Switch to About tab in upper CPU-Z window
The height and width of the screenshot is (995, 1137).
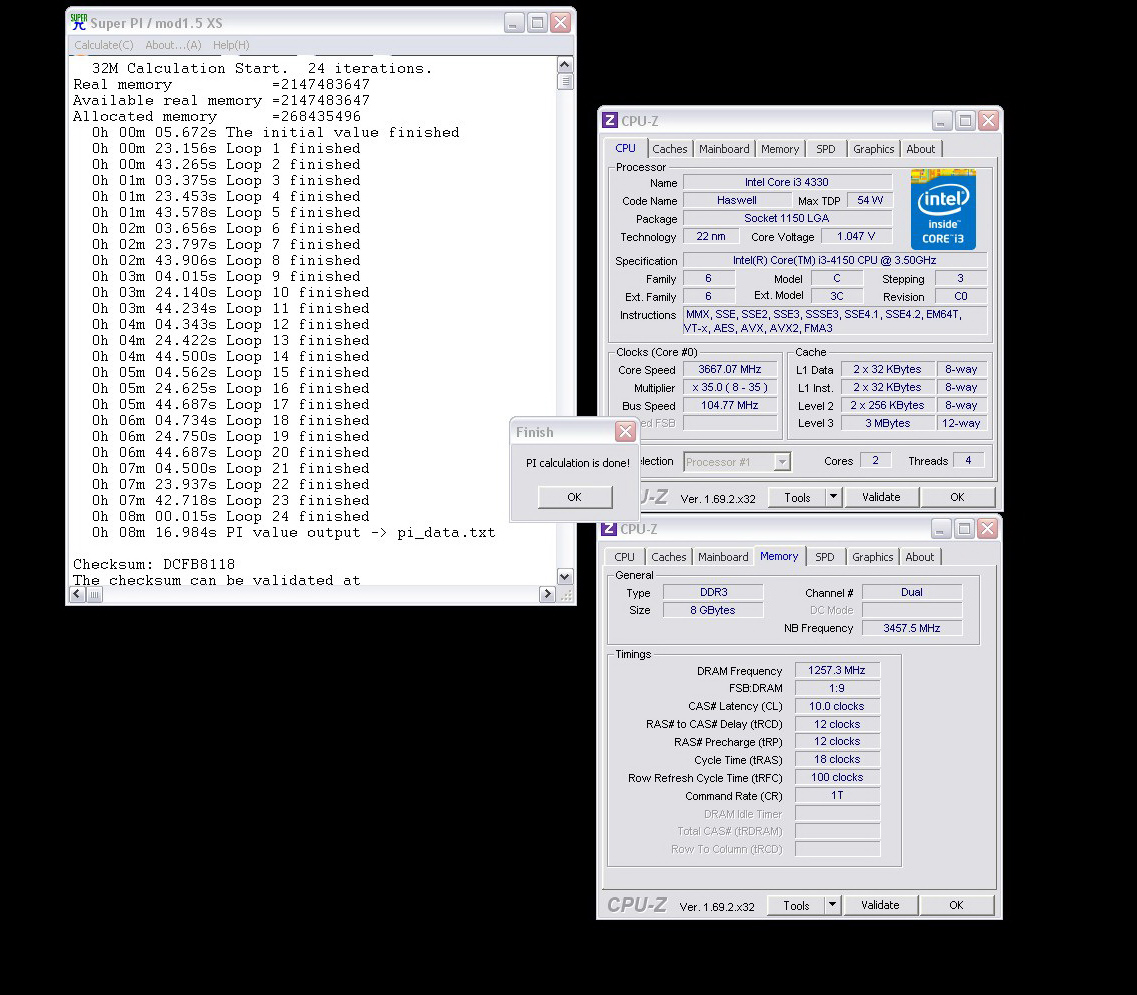click(920, 149)
